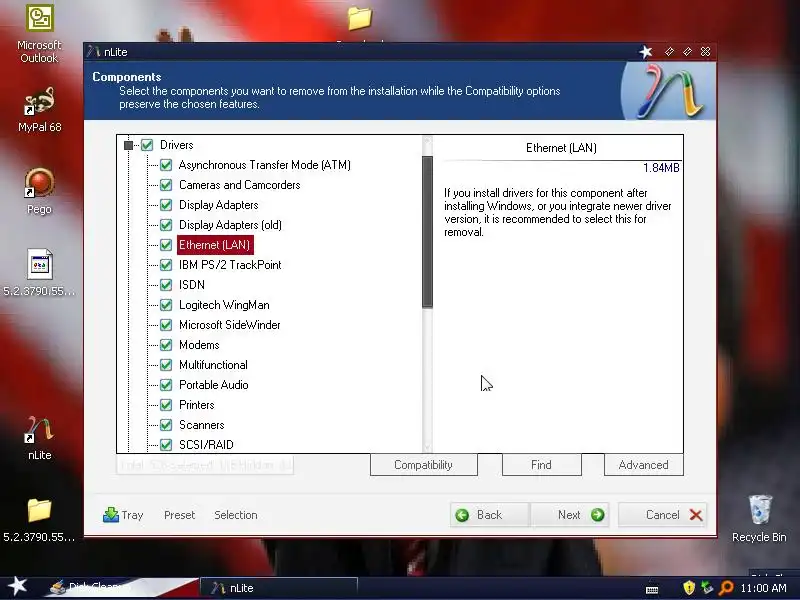Open the Pego desktop shortcut
Viewport: 800px width, 600px height.
pyautogui.click(x=39, y=191)
